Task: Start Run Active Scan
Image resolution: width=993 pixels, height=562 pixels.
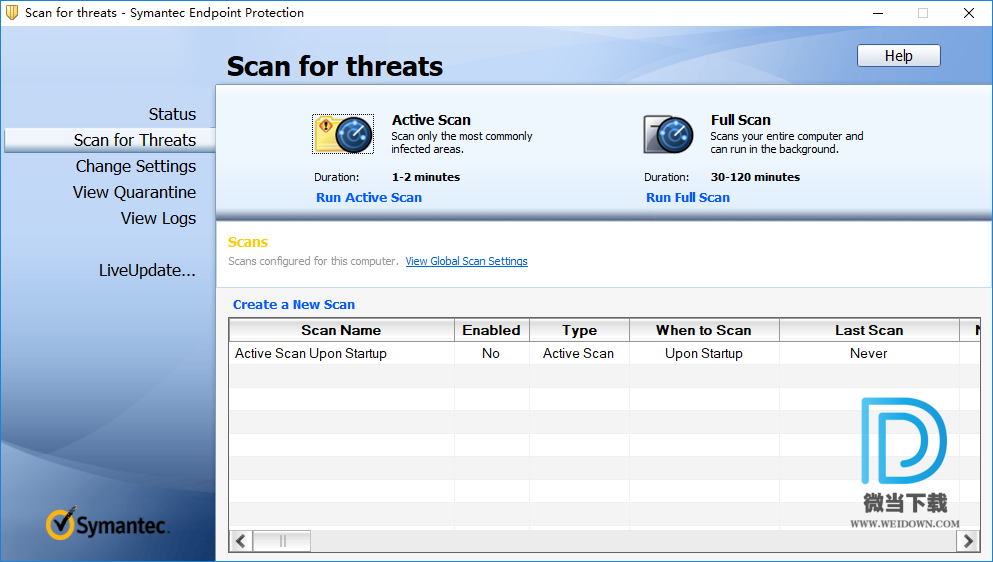Action: (369, 197)
